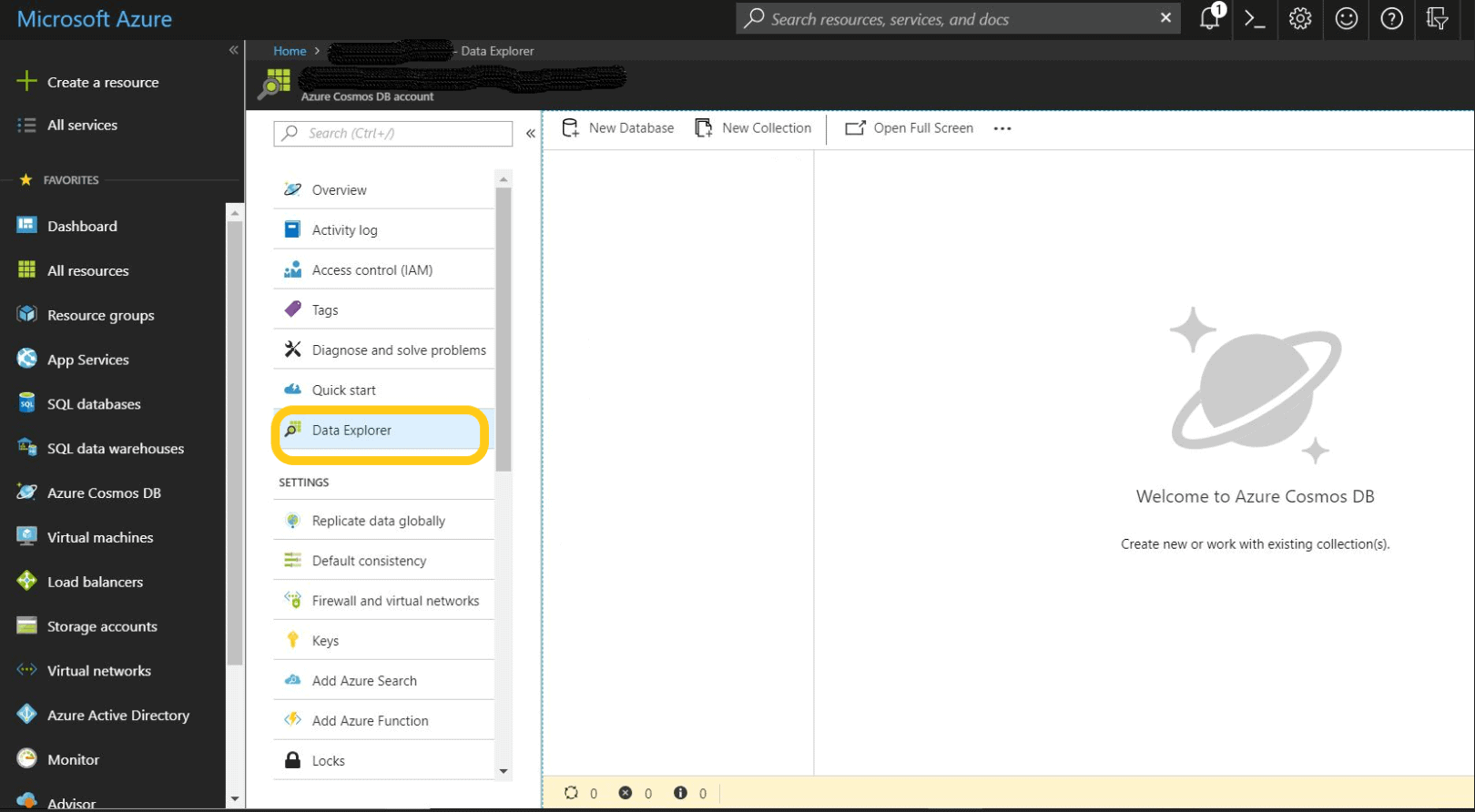The height and width of the screenshot is (812, 1475).
Task: Click the notifications bell icon
Action: pyautogui.click(x=1210, y=18)
